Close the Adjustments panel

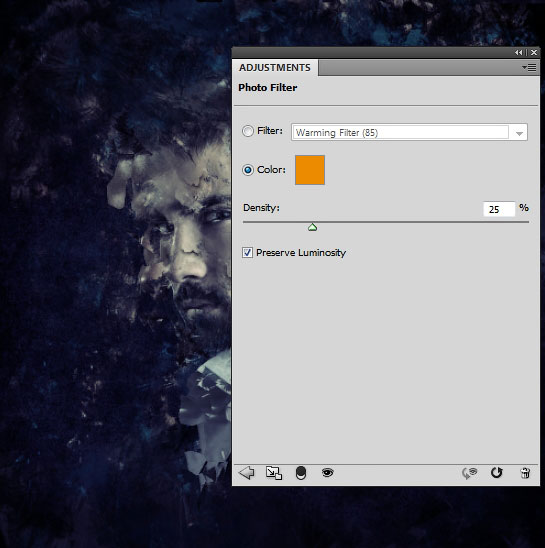pyautogui.click(x=534, y=52)
